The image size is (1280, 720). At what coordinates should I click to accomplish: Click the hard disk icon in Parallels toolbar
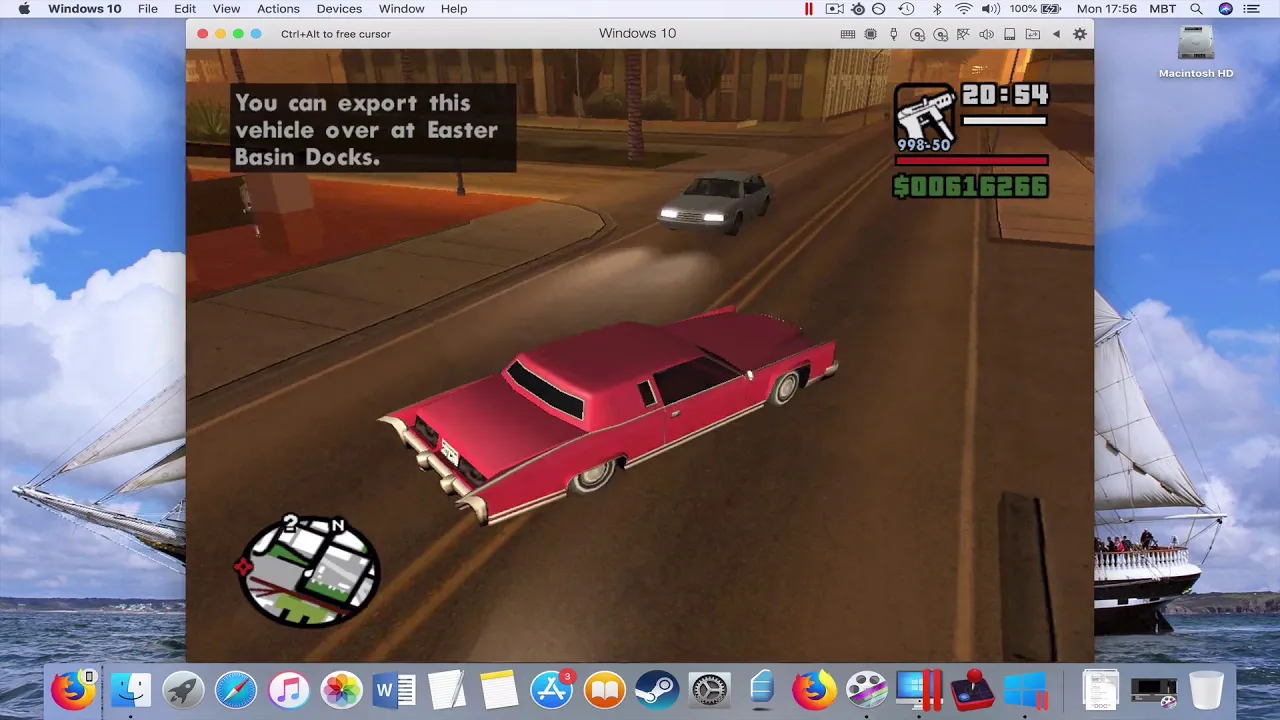click(1010, 34)
